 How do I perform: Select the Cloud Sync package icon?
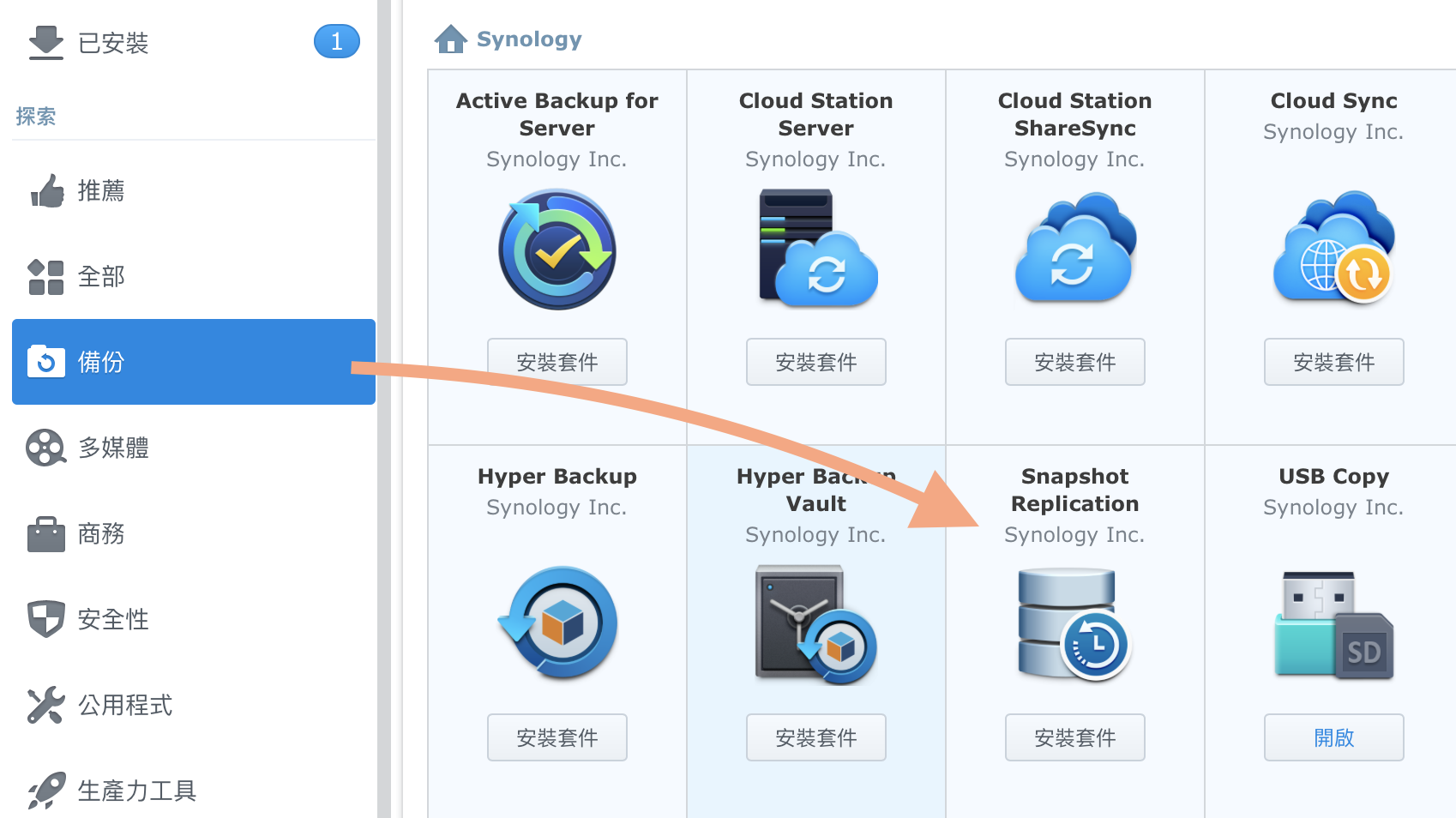coord(1334,248)
